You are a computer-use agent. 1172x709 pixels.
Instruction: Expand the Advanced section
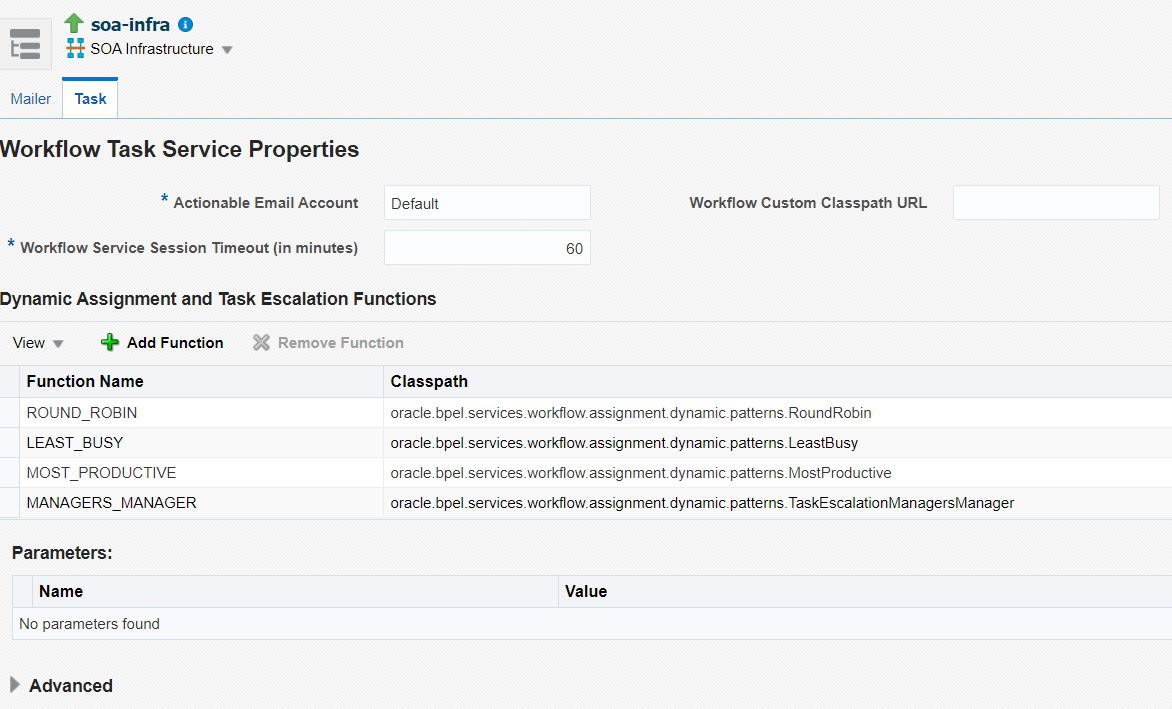(x=14, y=684)
